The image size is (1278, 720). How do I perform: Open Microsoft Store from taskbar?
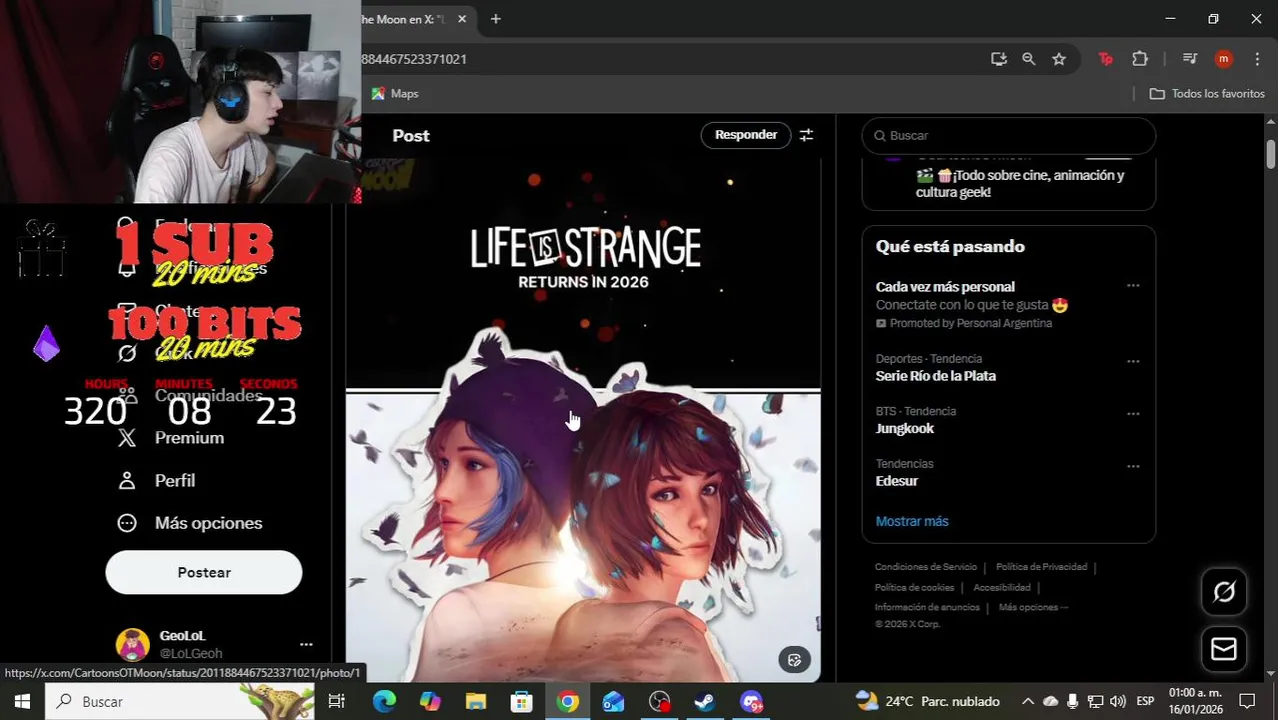click(521, 701)
